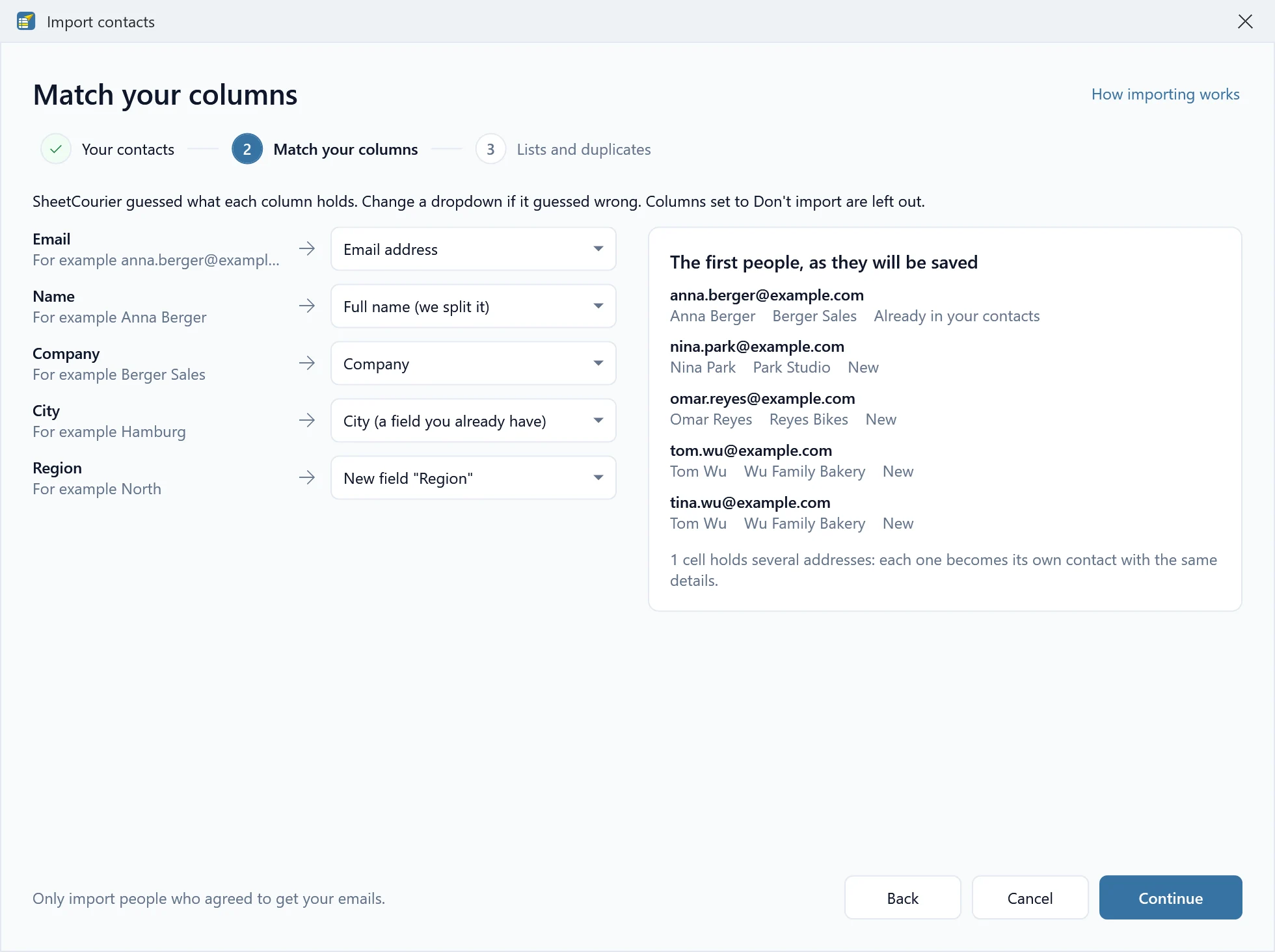Click the Continue button
The image size is (1275, 952).
click(1170, 897)
